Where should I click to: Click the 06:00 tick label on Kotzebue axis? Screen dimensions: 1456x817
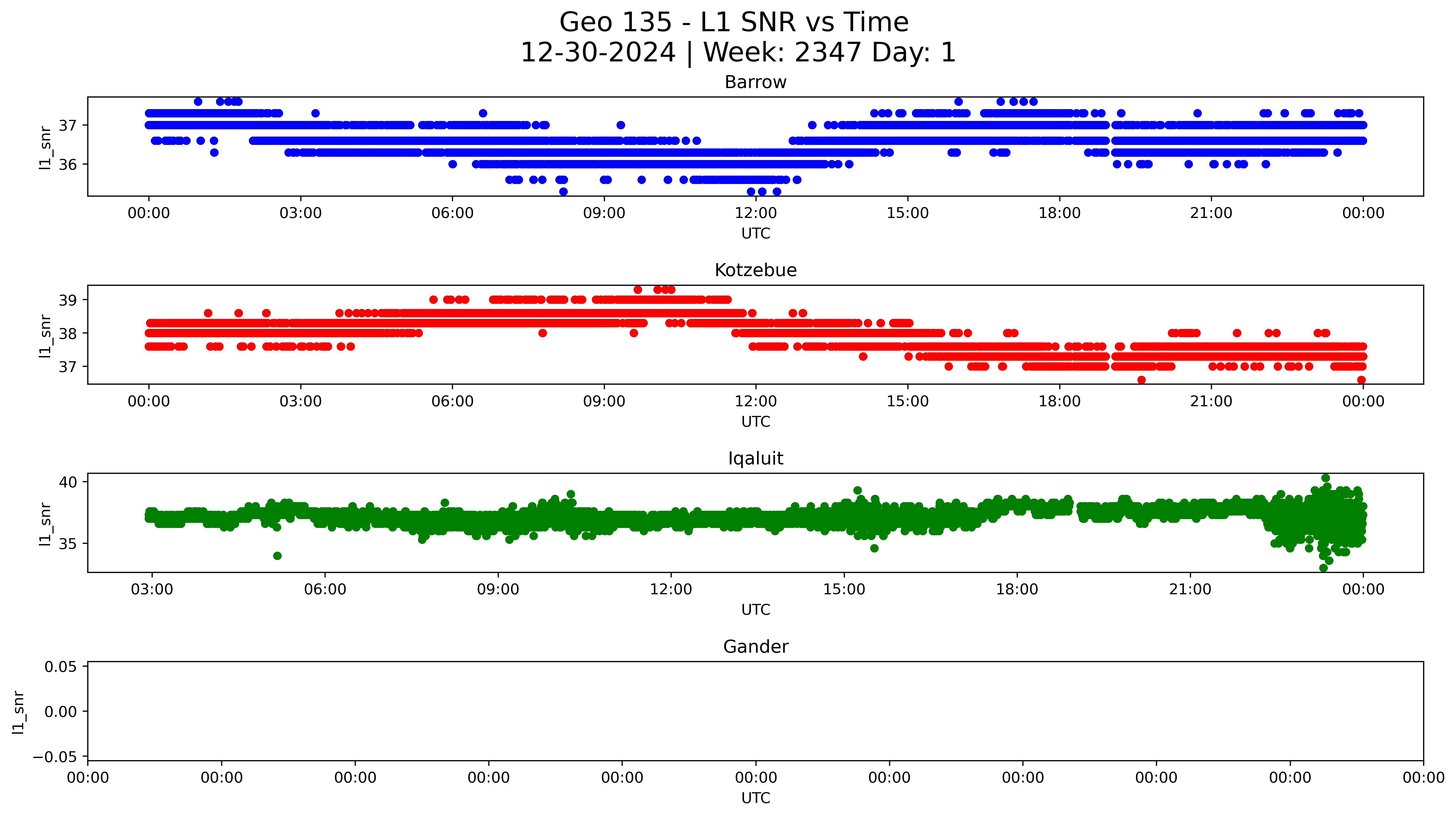pyautogui.click(x=452, y=401)
